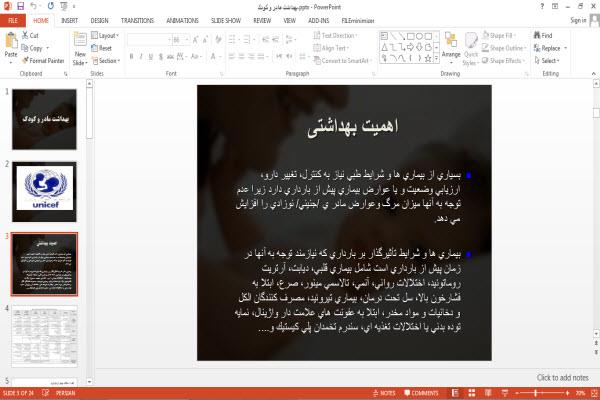Click the Paste icon

(11, 40)
